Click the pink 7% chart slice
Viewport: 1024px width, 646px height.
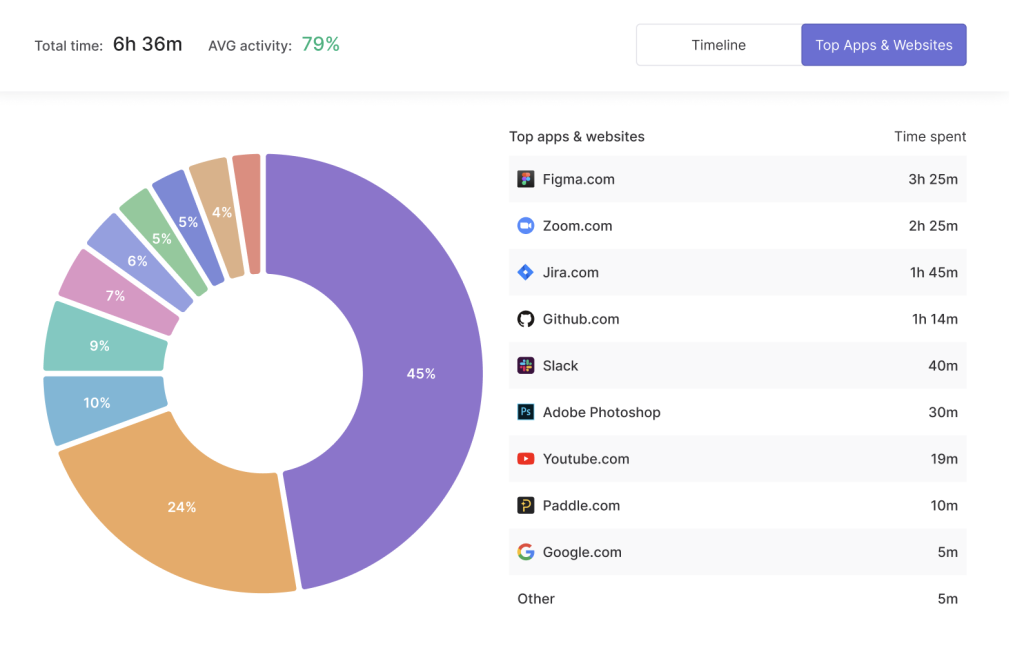coord(116,295)
